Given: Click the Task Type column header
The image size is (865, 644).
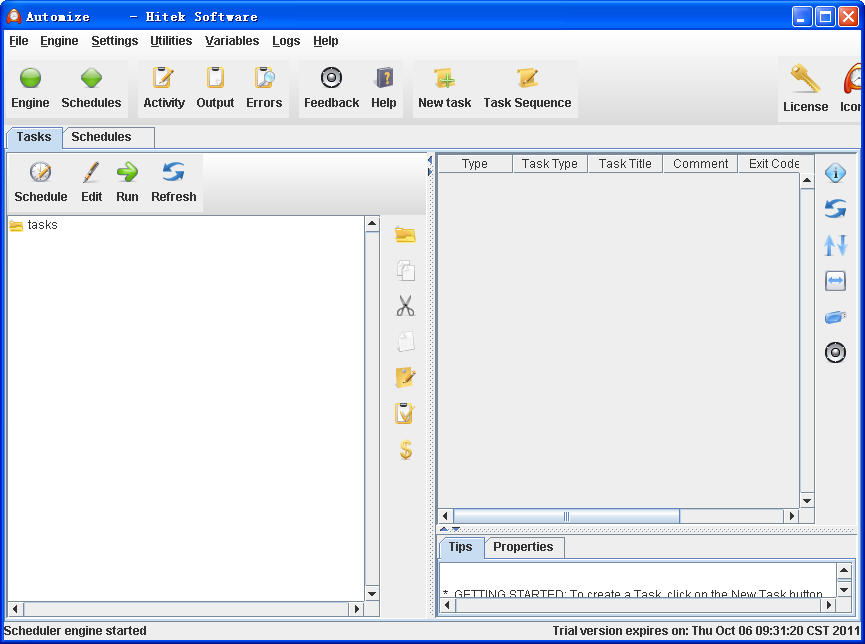Looking at the screenshot, I should click(550, 164).
